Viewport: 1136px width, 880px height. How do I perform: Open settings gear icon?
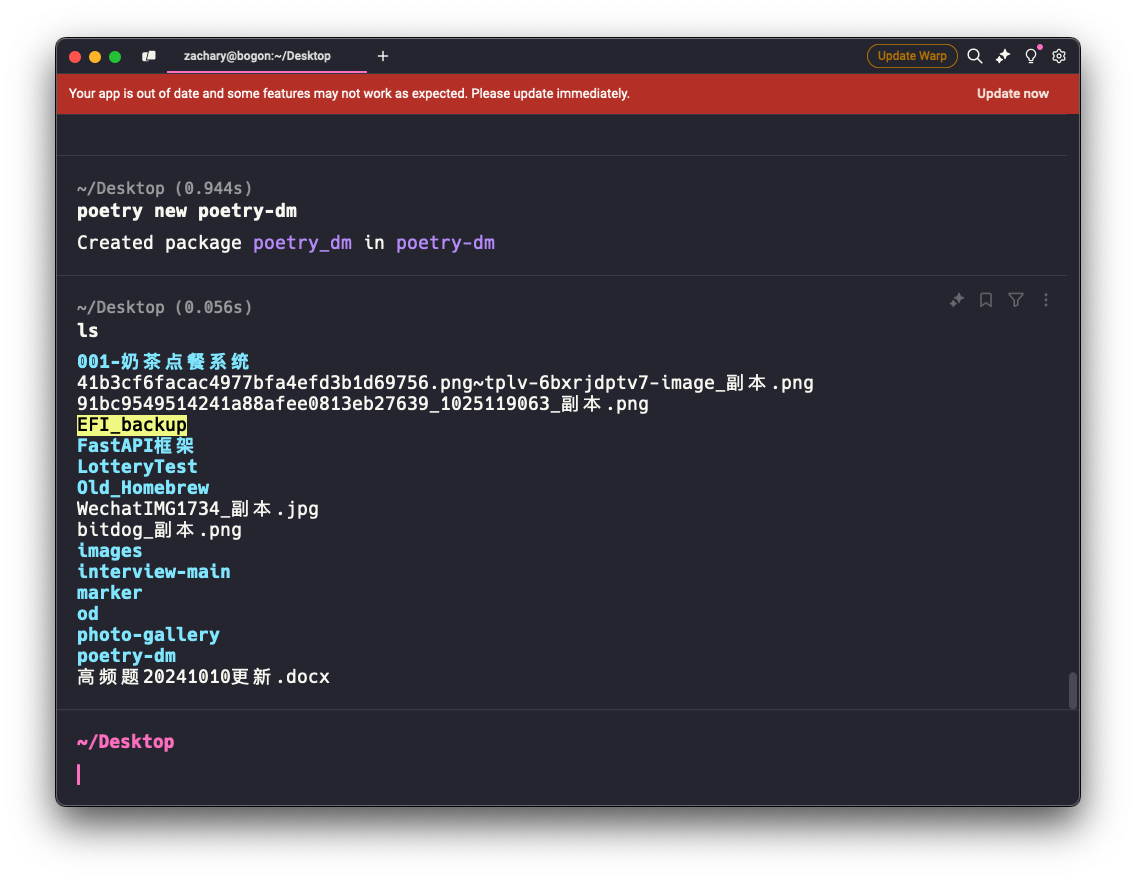[x=1058, y=56]
